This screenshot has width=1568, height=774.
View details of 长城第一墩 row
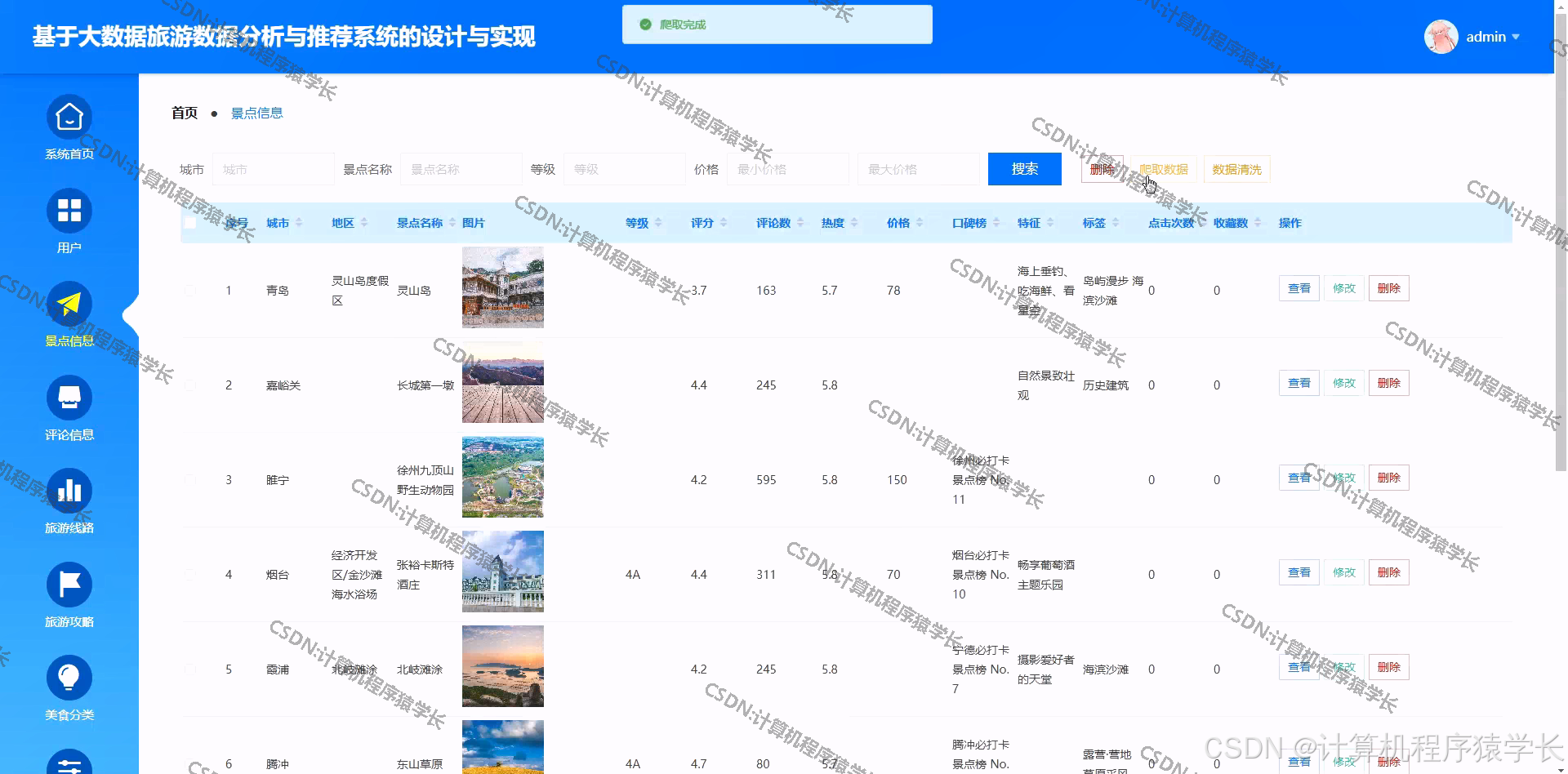coord(1298,383)
